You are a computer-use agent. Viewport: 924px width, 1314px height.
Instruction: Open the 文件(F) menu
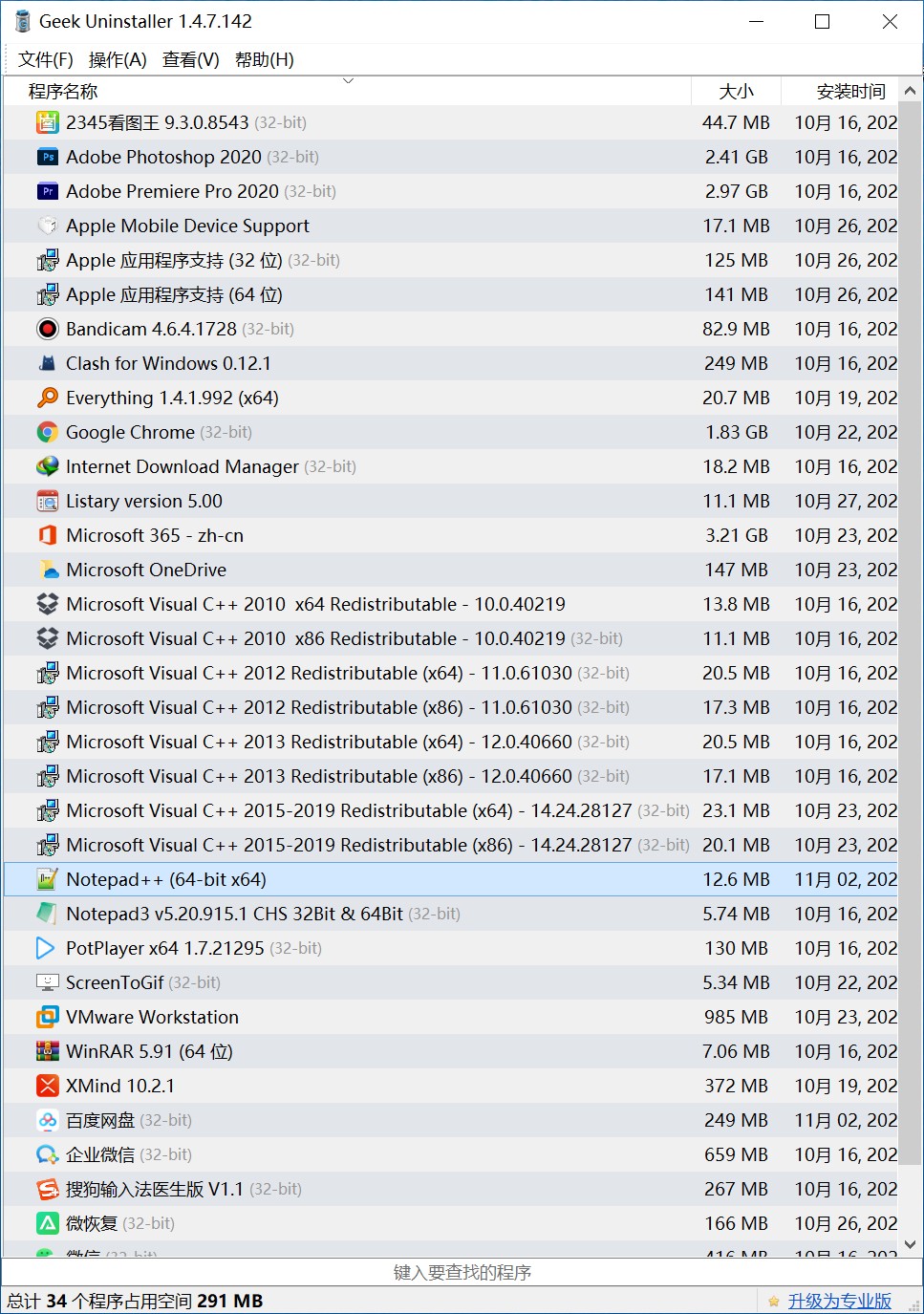coord(46,59)
